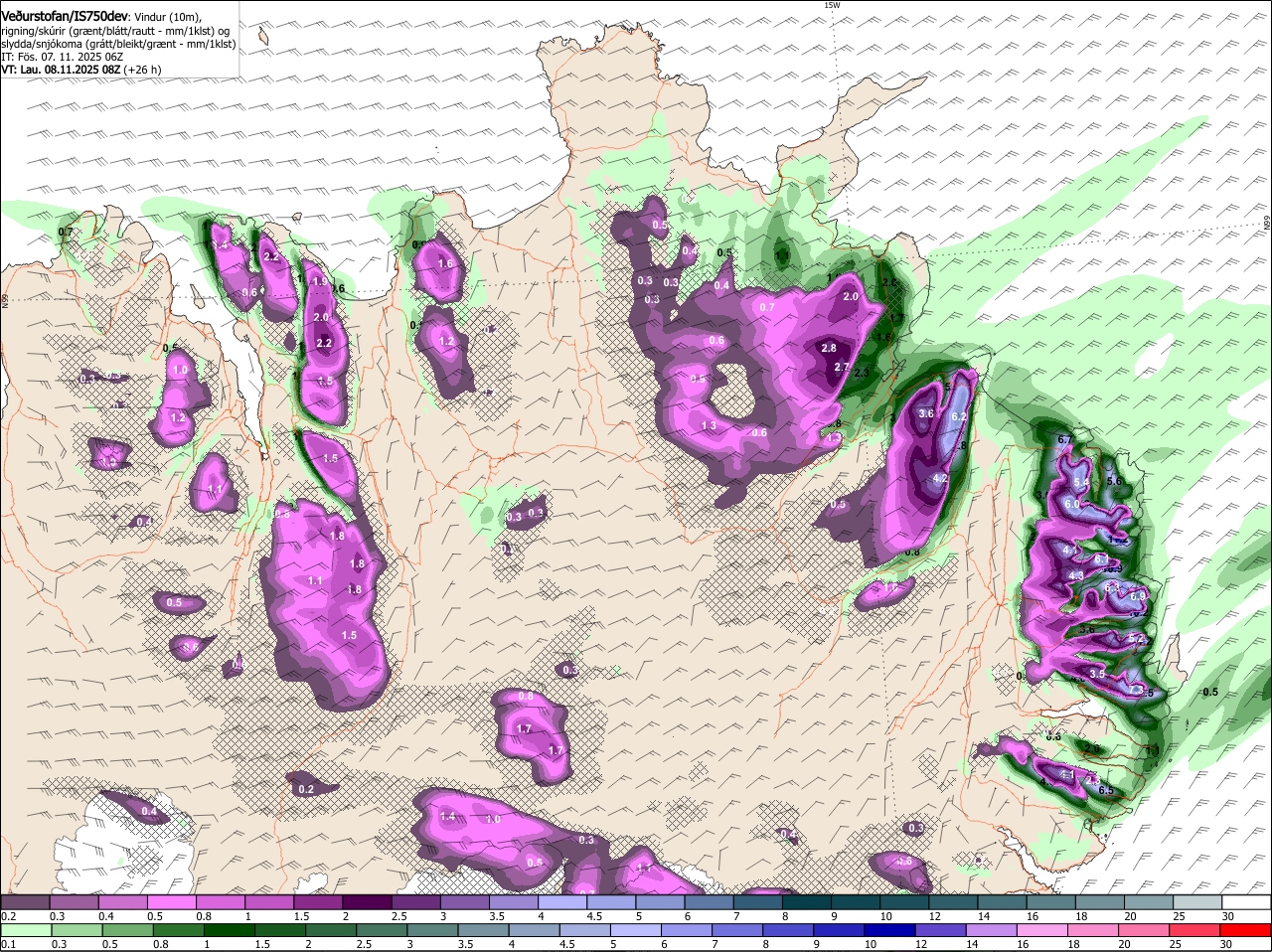Click the 6.1 precipitation value on the map

coord(1101,559)
